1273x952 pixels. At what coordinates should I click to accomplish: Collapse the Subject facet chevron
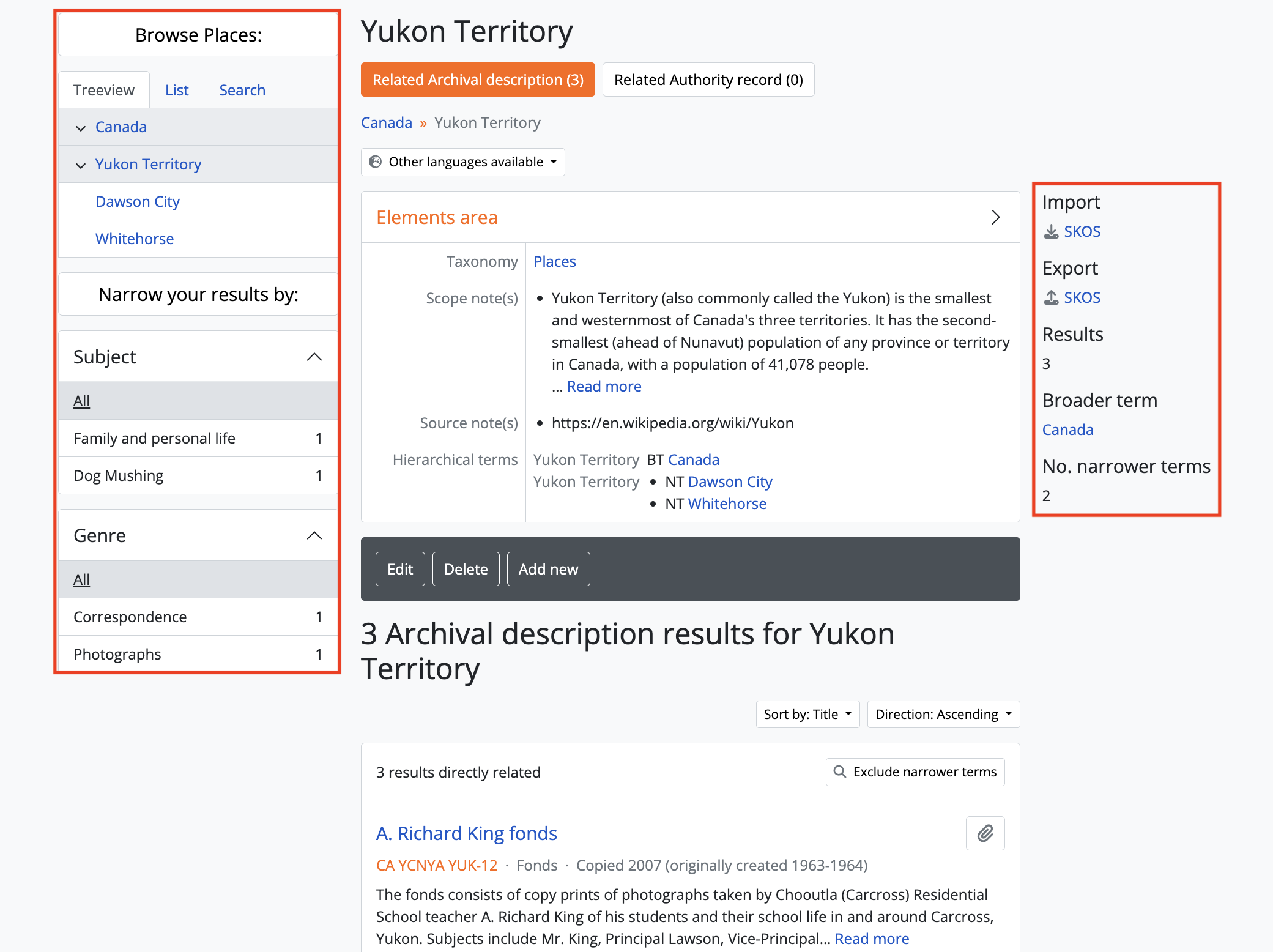click(x=314, y=357)
